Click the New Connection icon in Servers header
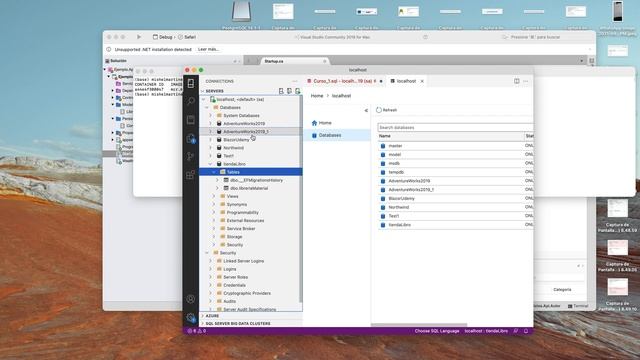Viewport: 640px width, 360px height. [281, 91]
